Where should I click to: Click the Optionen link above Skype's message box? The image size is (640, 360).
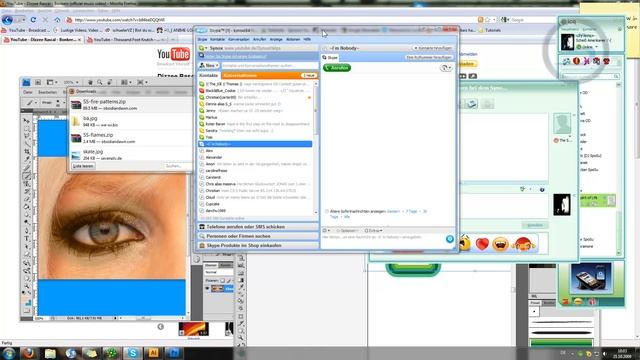(x=347, y=231)
